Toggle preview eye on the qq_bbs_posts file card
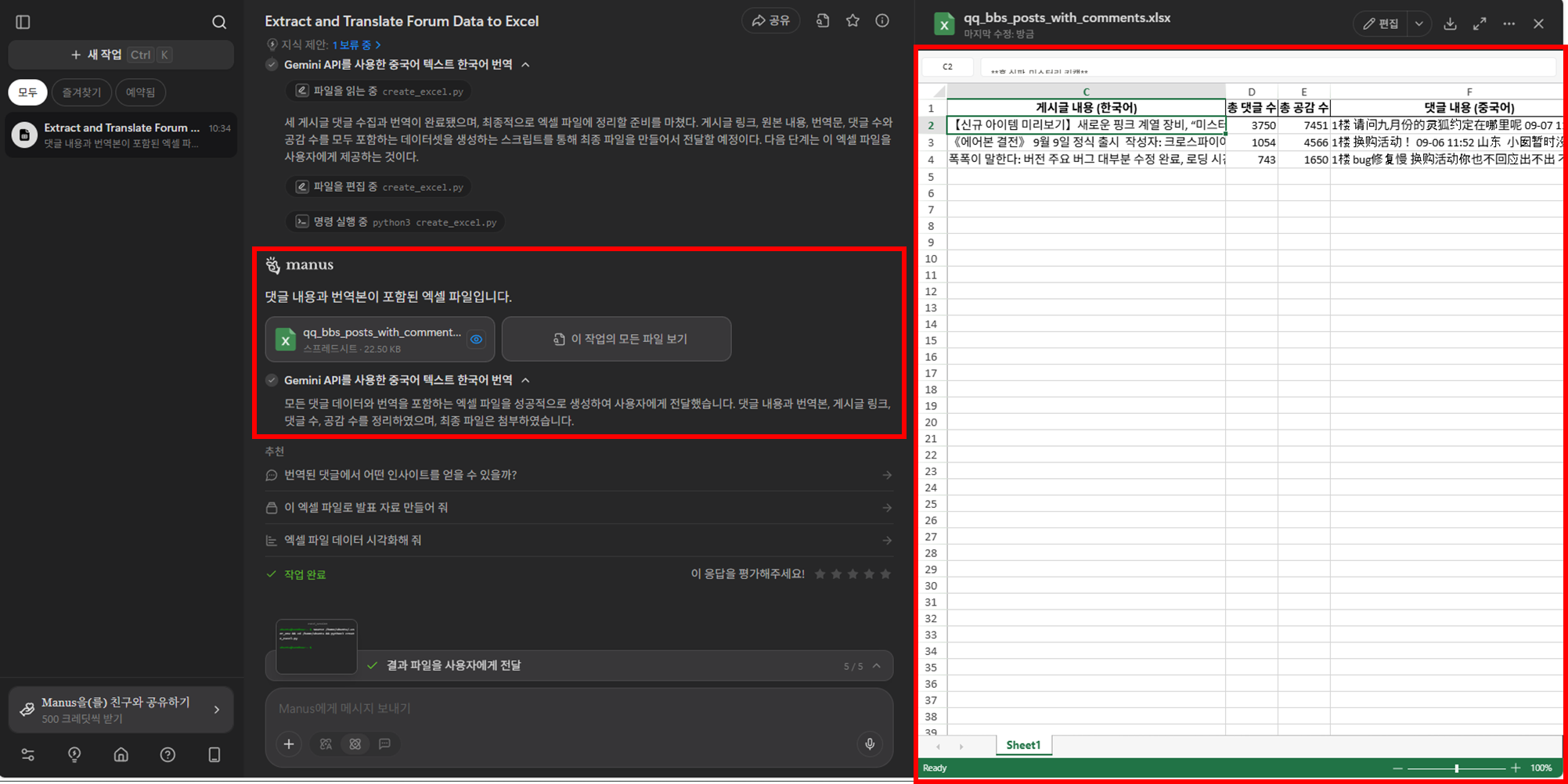This screenshot has height=784, width=1568. (x=476, y=340)
